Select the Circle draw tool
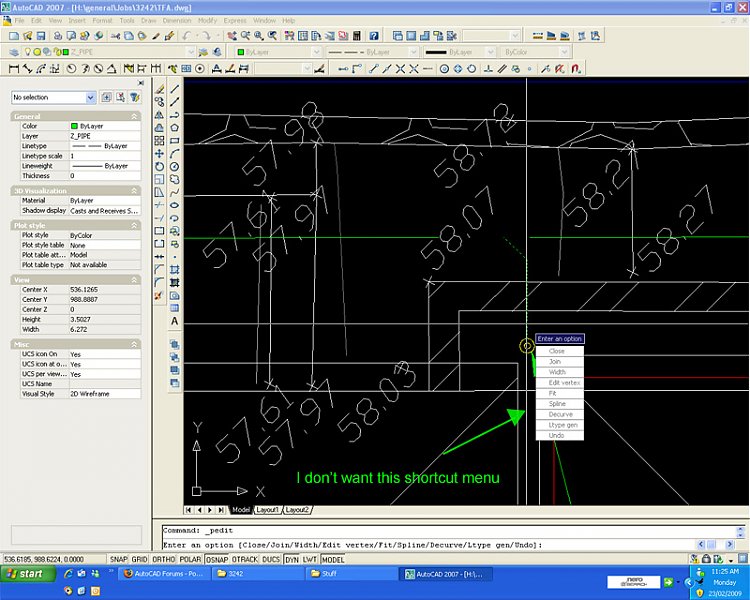Image resolution: width=750 pixels, height=600 pixels. pos(175,167)
